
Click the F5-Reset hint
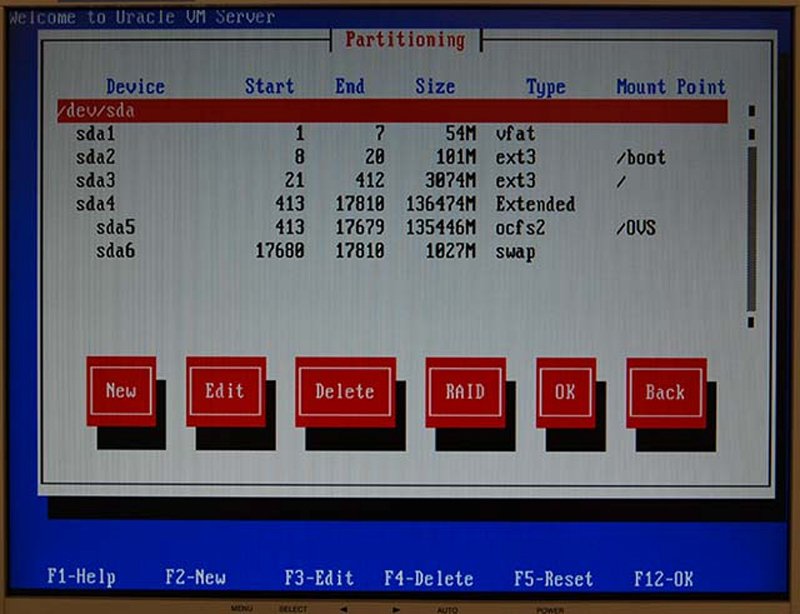554,579
